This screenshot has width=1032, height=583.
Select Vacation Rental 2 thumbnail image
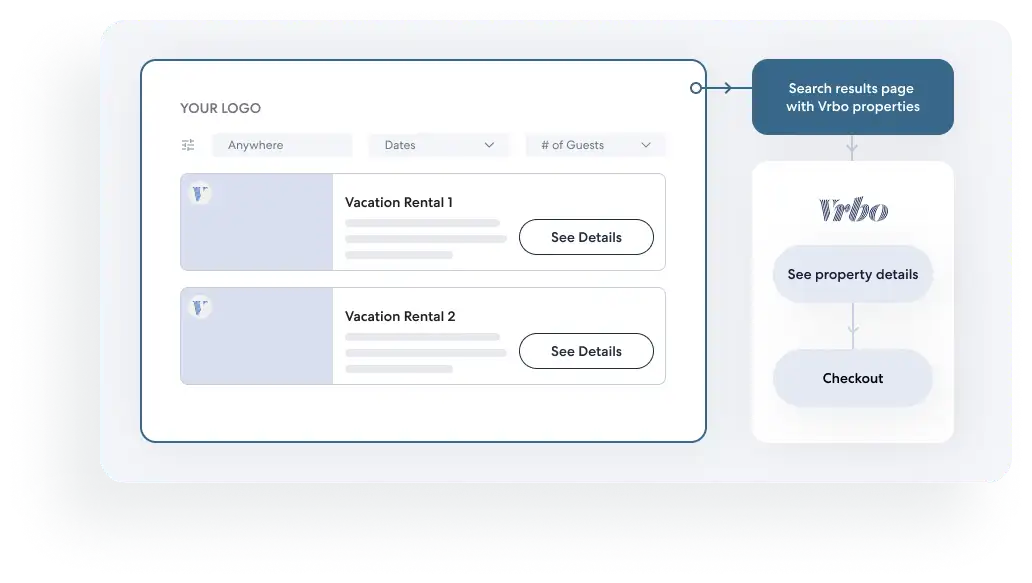click(257, 336)
